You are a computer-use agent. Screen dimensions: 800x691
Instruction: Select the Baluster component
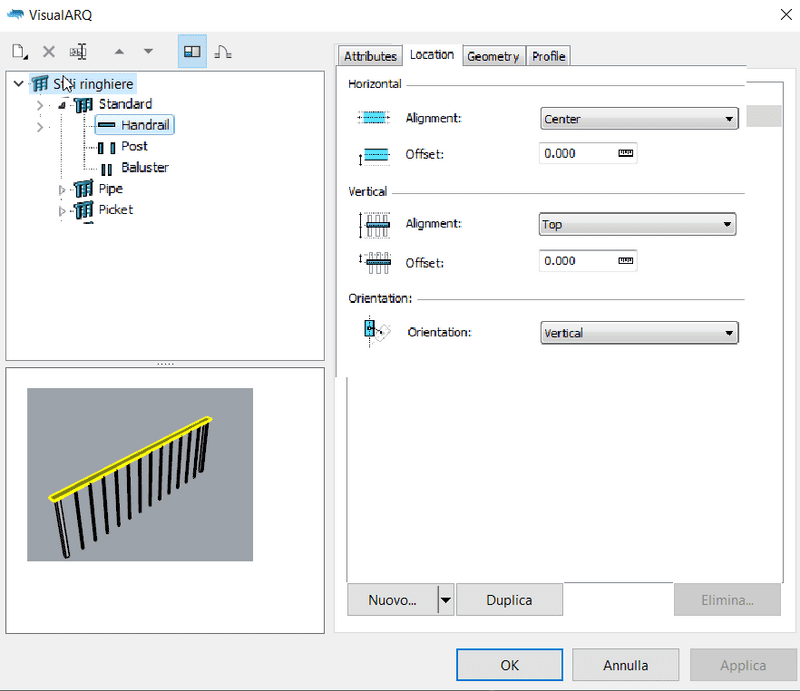(x=145, y=167)
